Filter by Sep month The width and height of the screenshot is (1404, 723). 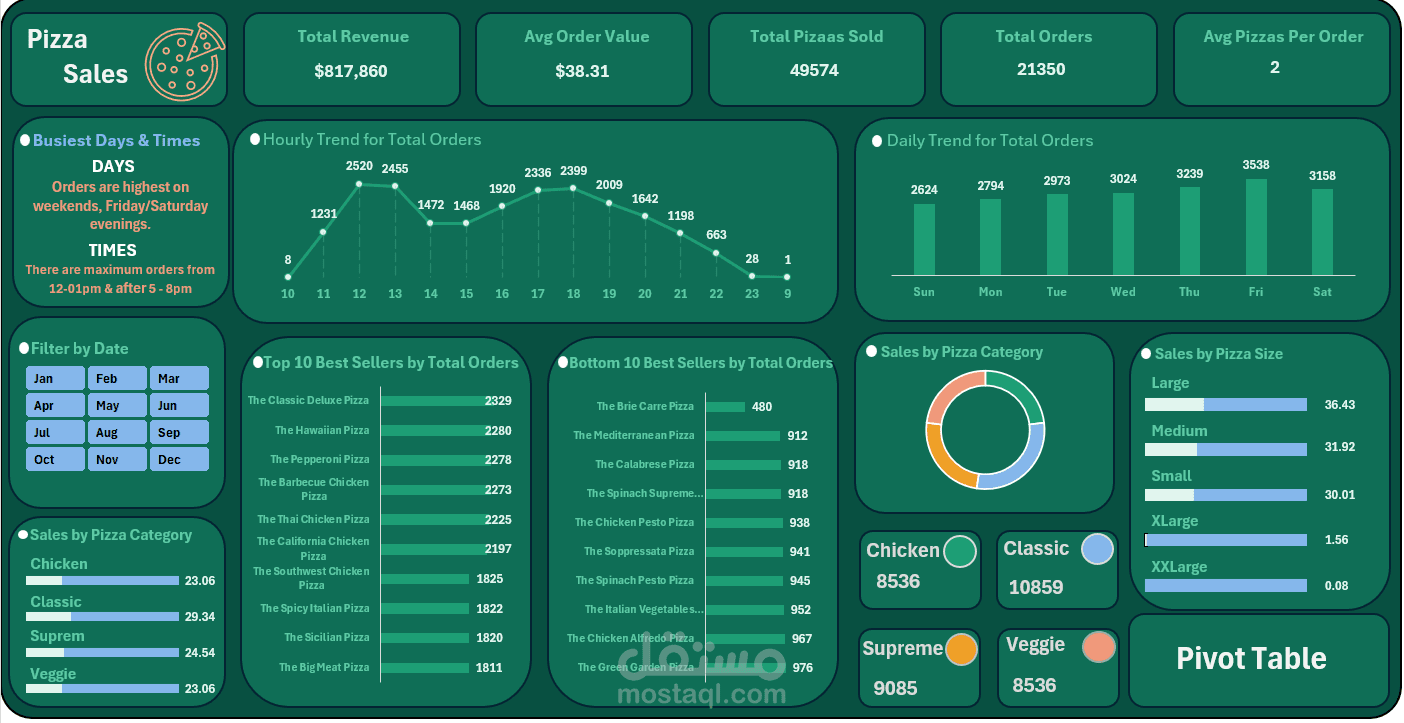click(179, 432)
